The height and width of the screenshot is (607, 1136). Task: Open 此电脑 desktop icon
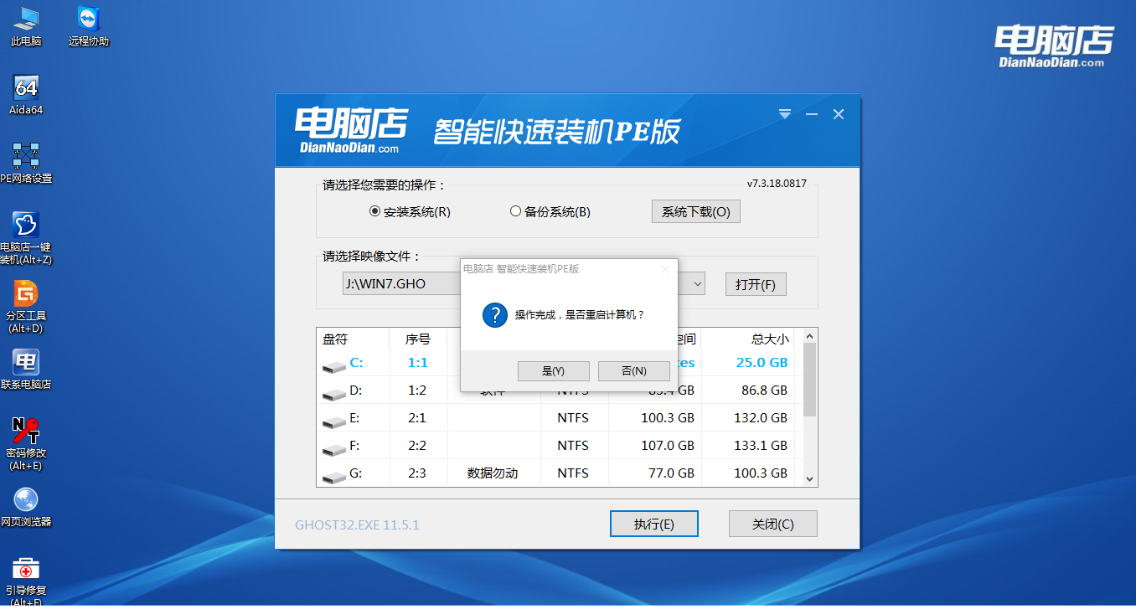[25, 20]
